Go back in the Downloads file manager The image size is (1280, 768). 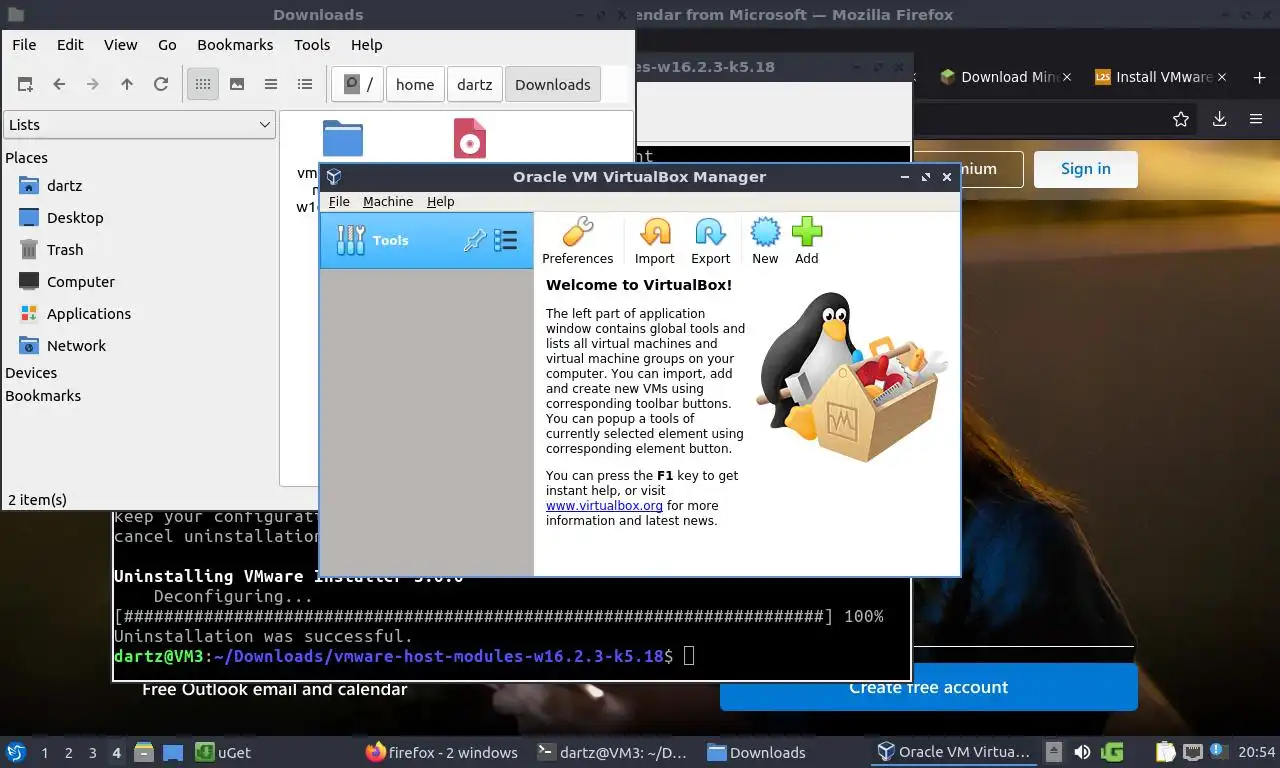point(59,85)
